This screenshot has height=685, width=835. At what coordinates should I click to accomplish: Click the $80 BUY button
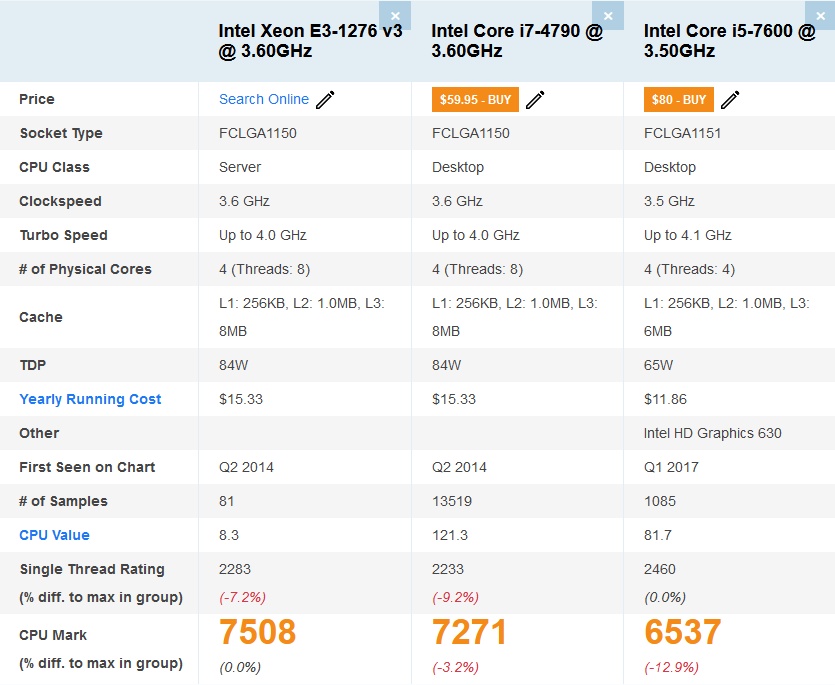click(x=677, y=99)
